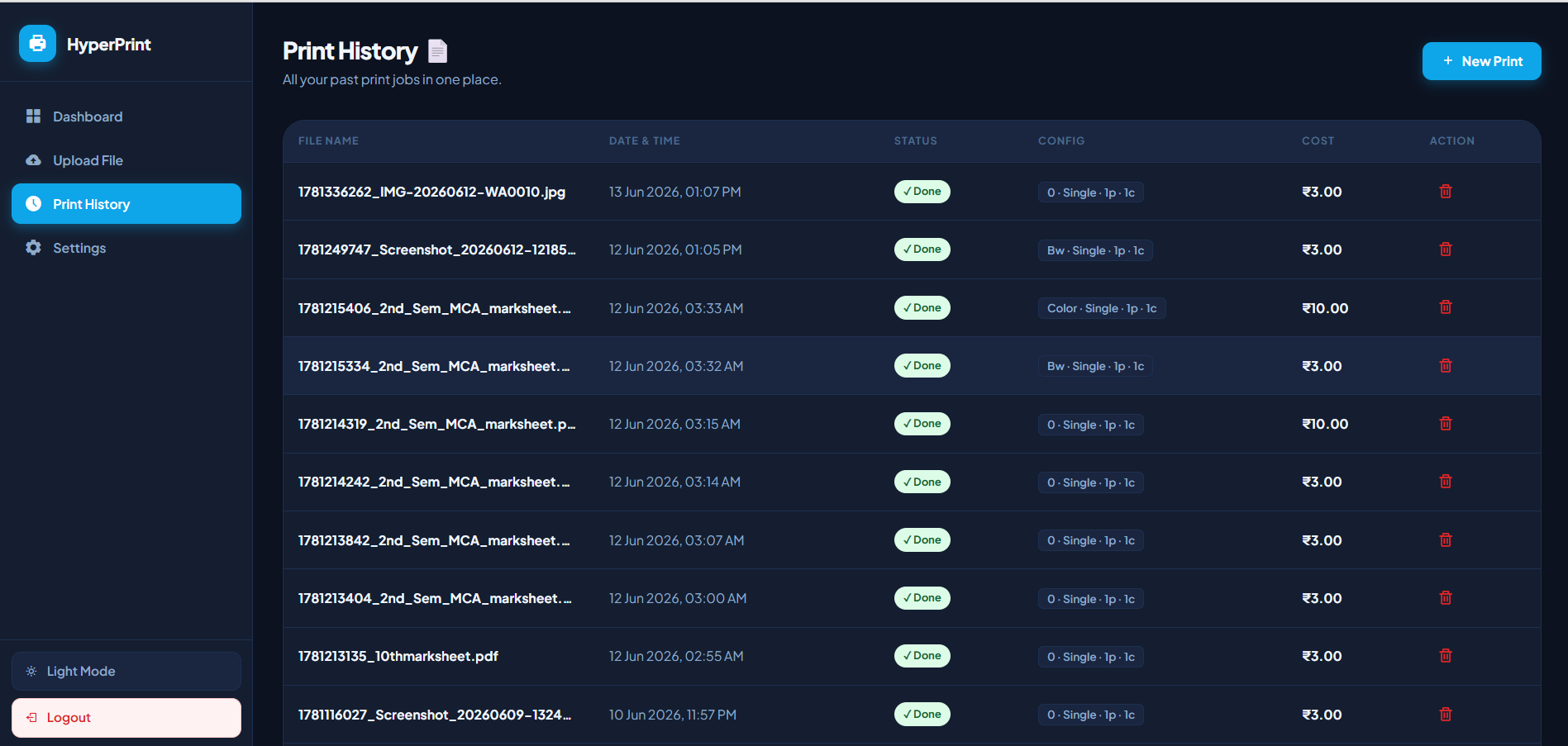Click the DATE & TIME column header
Screen dimensions: 1568x746
[645, 141]
